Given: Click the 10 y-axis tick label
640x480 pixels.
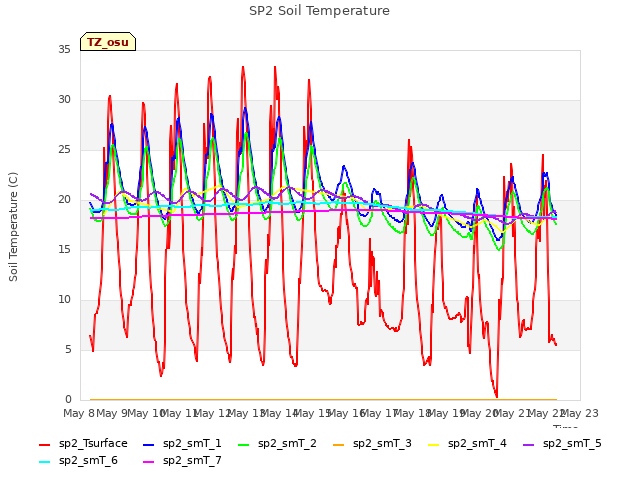Looking at the screenshot, I should 64,300.
